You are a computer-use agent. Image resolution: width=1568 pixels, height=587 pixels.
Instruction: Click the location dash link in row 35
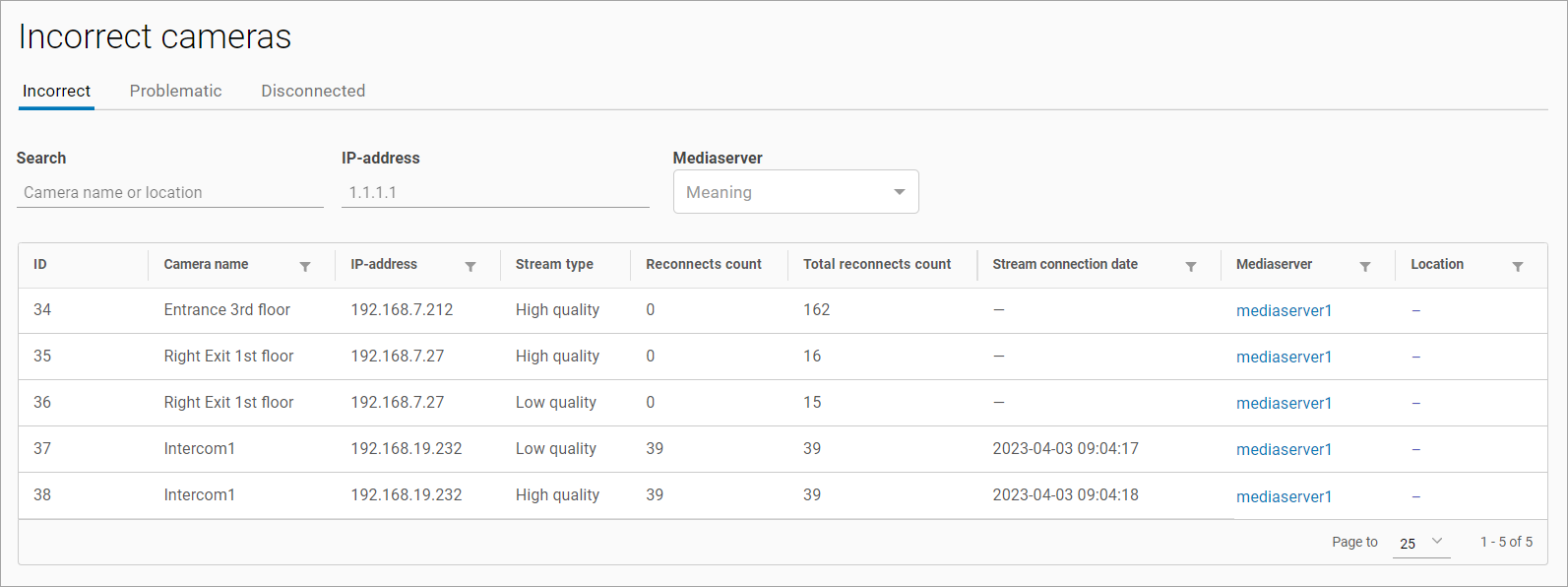tap(1416, 358)
